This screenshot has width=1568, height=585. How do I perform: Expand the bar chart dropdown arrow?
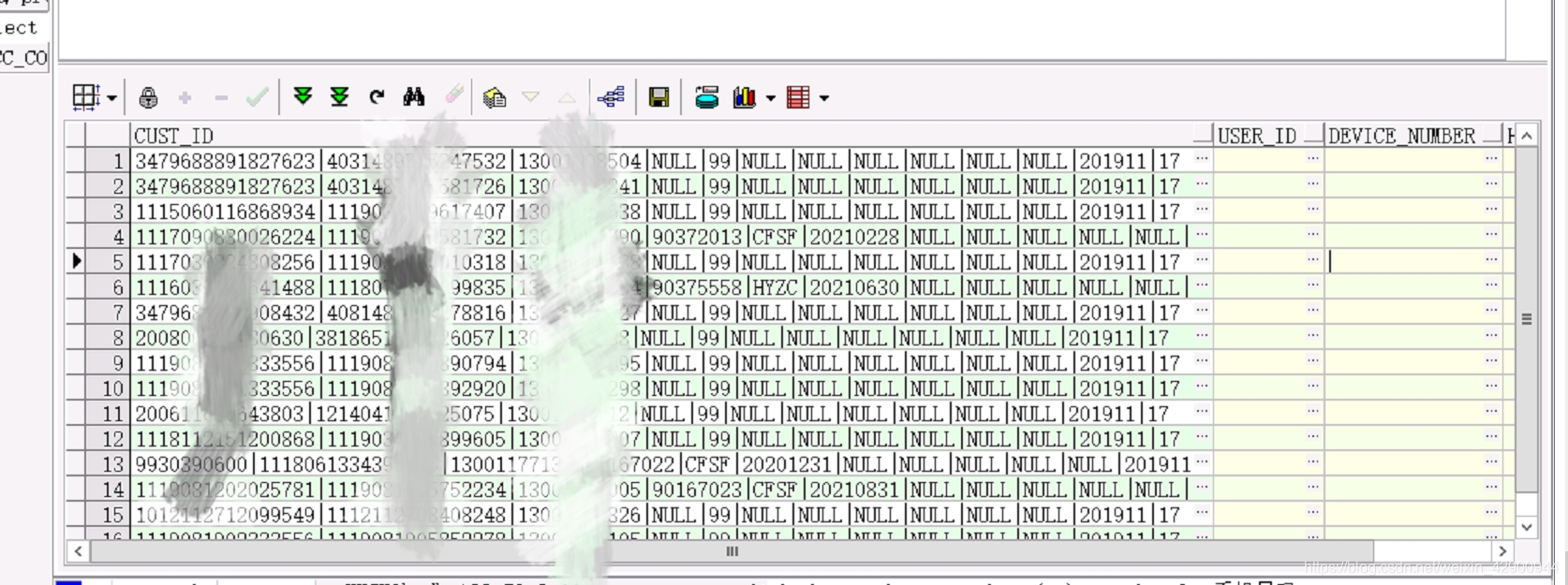pos(770,98)
